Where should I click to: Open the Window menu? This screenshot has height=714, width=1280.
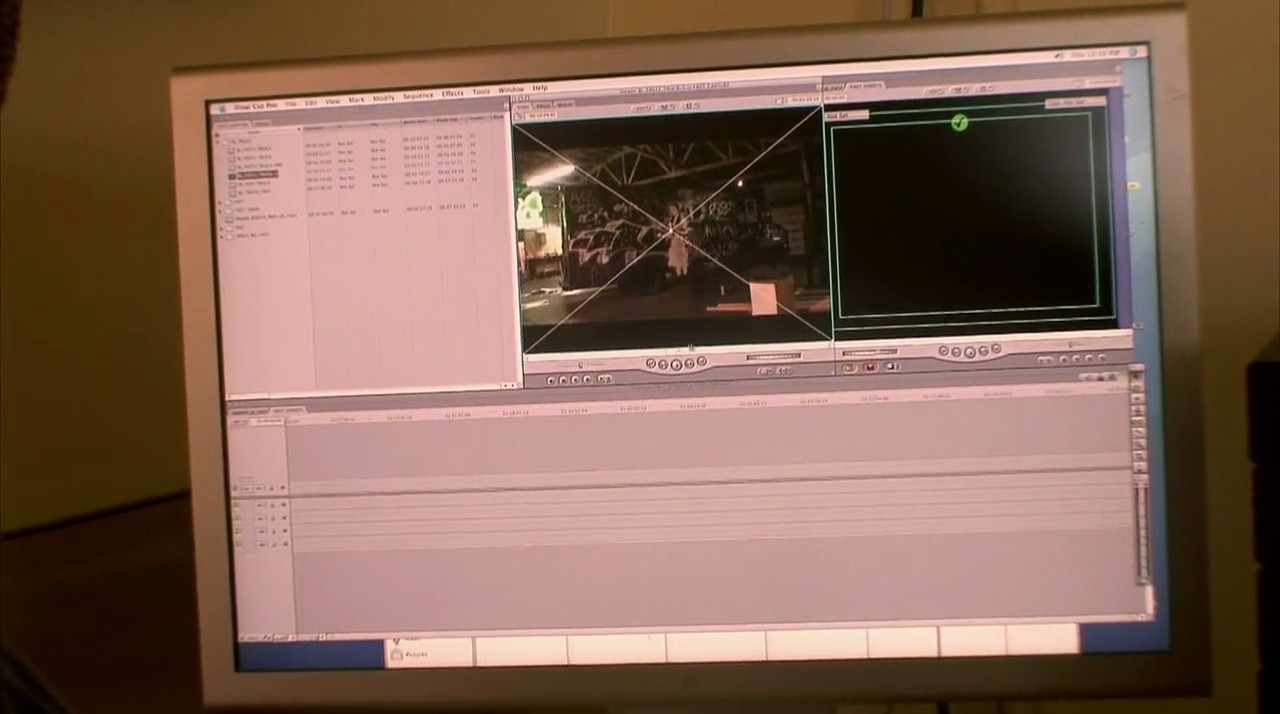coord(511,91)
